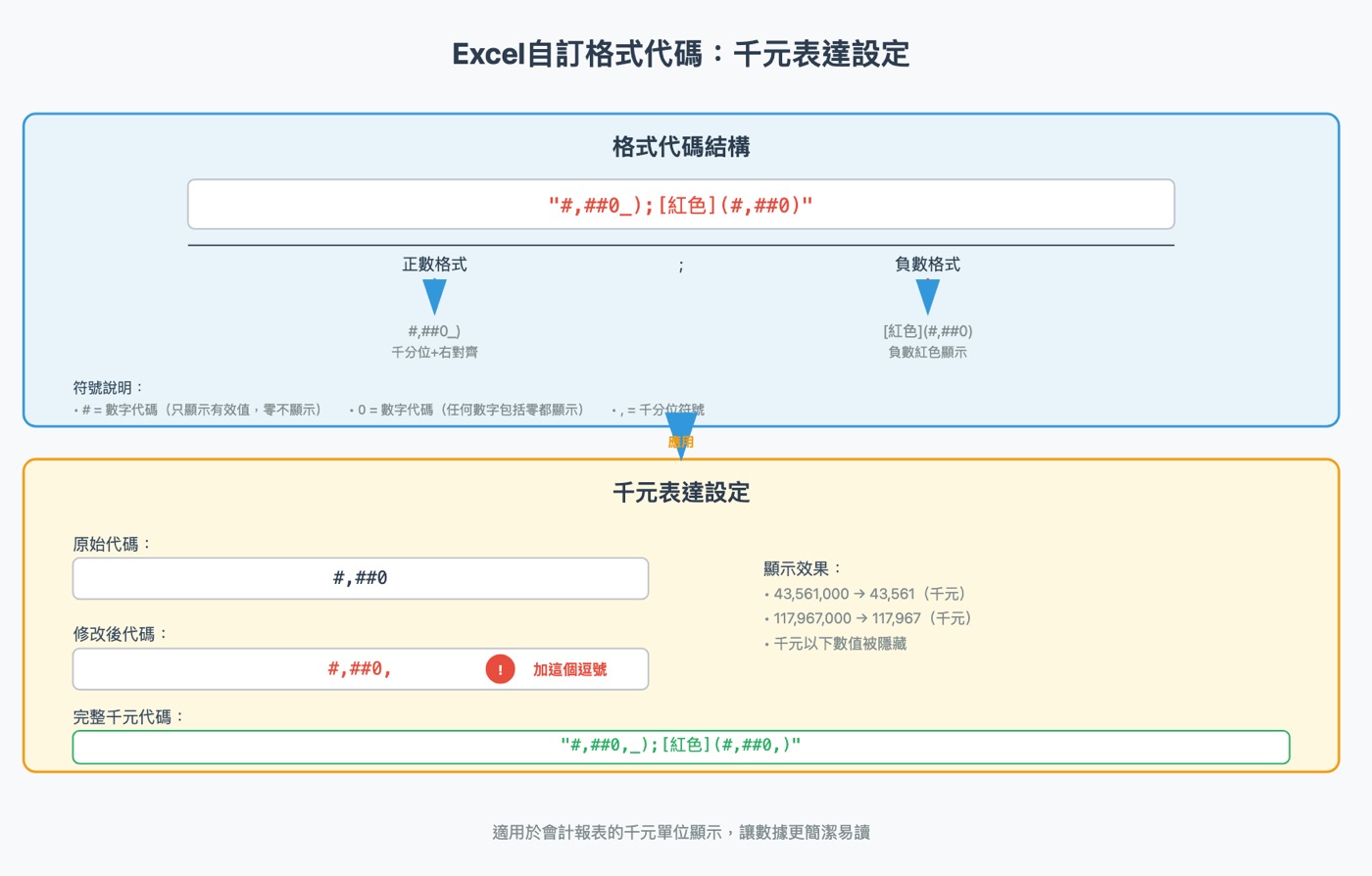
Task: Click the text 千分位+右對齊
Action: [434, 352]
